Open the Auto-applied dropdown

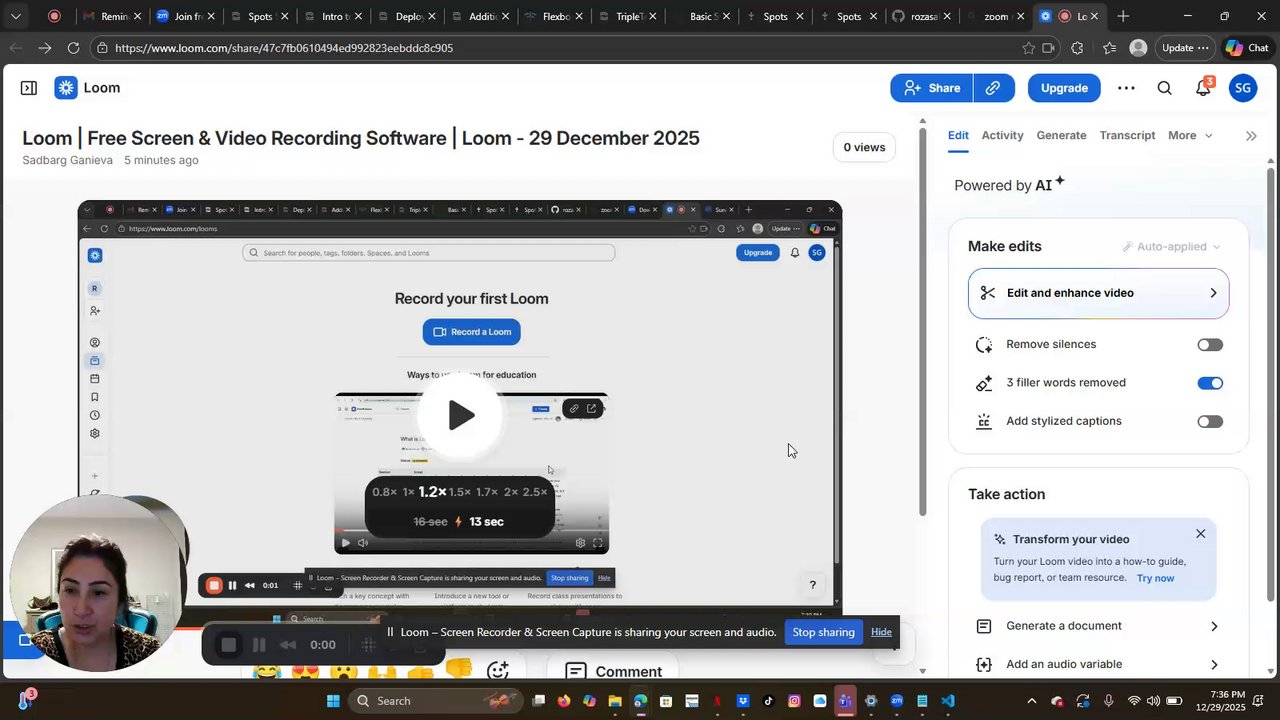[x=1171, y=247]
